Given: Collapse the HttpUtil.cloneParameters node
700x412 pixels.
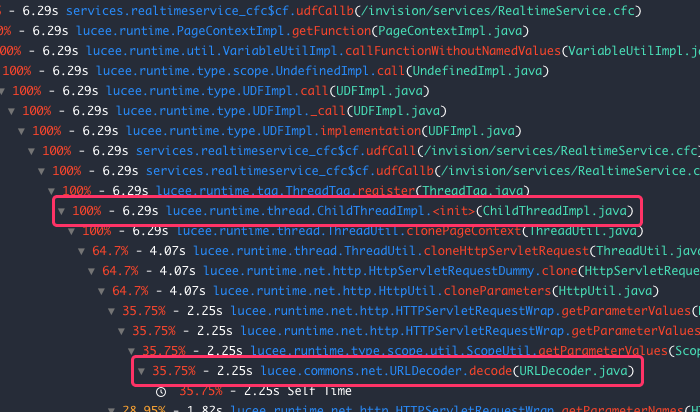Looking at the screenshot, I should tap(101, 291).
